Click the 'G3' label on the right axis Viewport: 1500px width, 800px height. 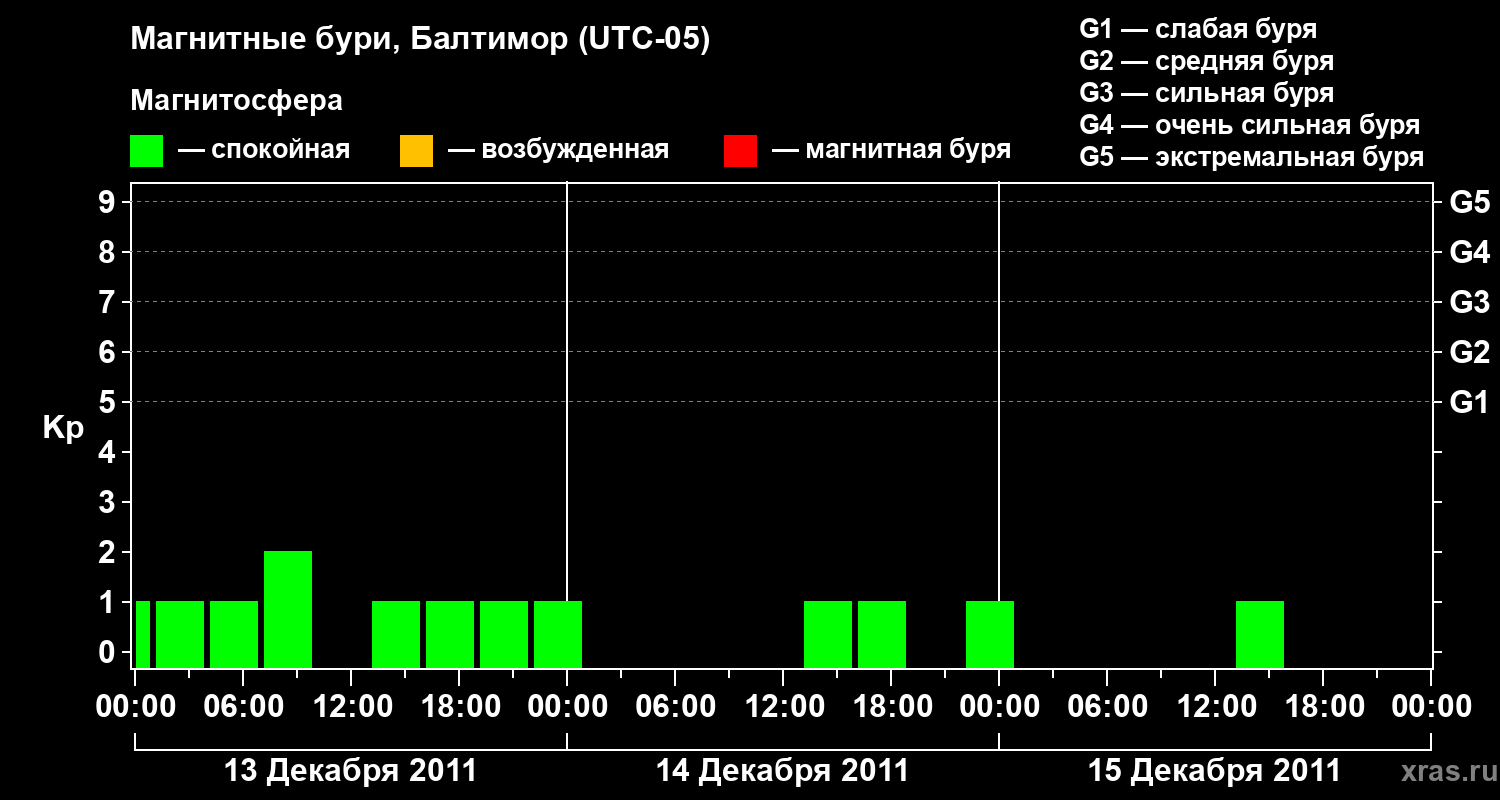1470,302
